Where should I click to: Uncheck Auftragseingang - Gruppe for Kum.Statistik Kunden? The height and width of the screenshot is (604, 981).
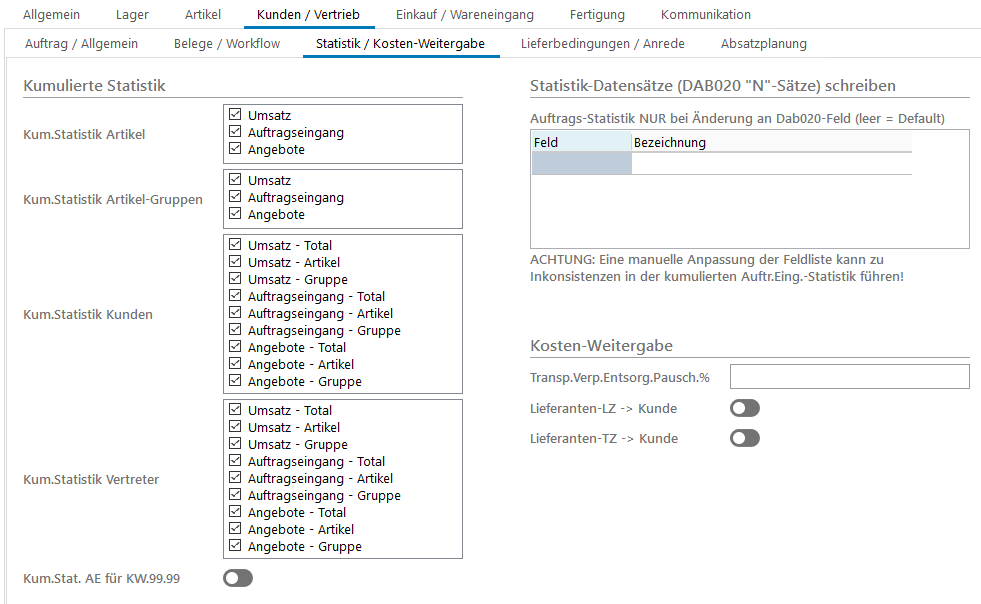pyautogui.click(x=235, y=330)
